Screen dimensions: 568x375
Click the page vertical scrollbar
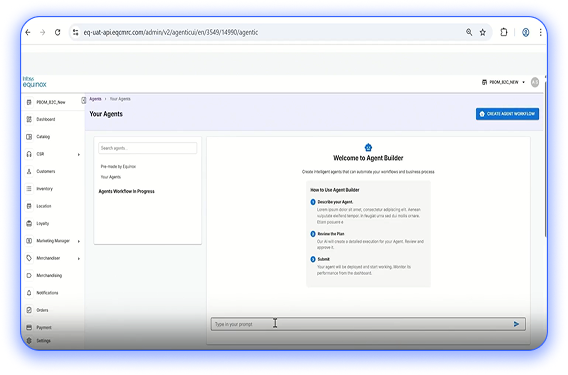pos(545,158)
